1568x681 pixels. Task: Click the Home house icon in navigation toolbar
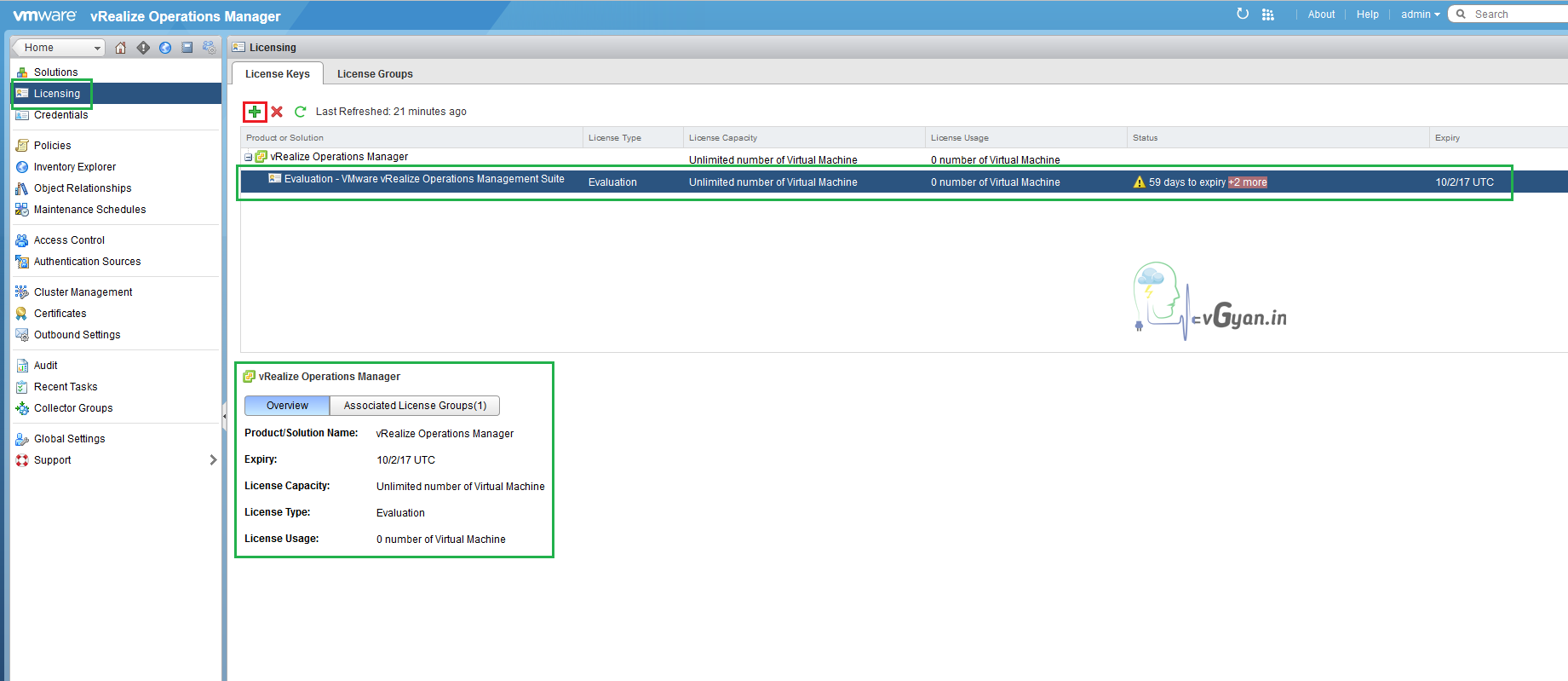[x=121, y=48]
